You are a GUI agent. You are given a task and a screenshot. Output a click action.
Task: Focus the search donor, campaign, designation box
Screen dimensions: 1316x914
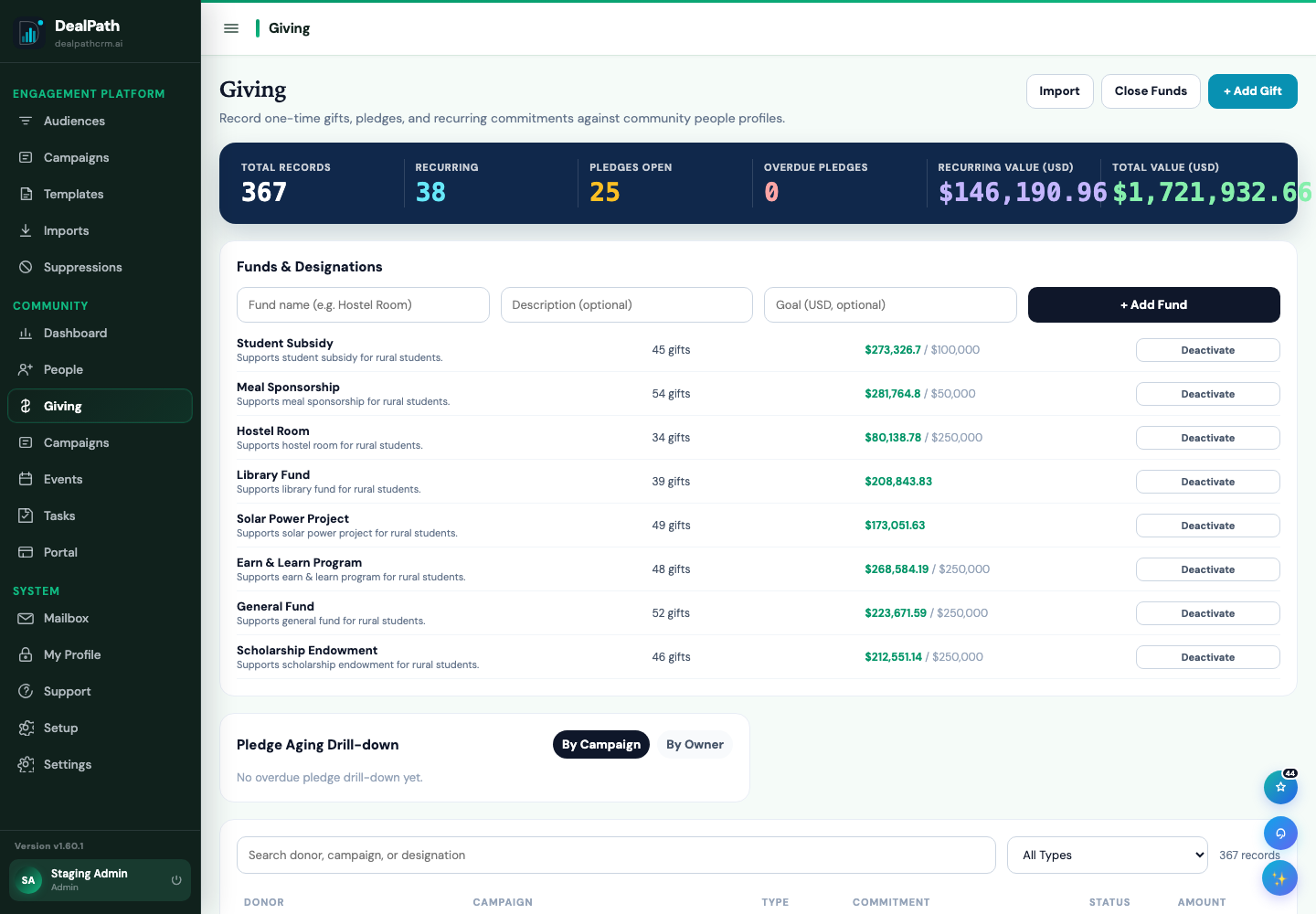pyautogui.click(x=616, y=855)
